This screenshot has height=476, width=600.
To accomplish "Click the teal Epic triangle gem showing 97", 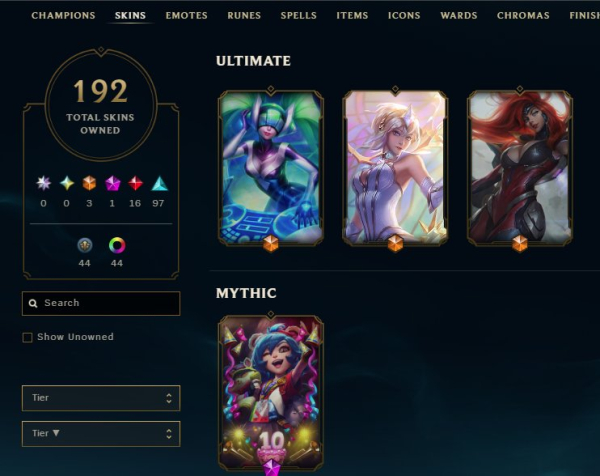I will (x=159, y=183).
